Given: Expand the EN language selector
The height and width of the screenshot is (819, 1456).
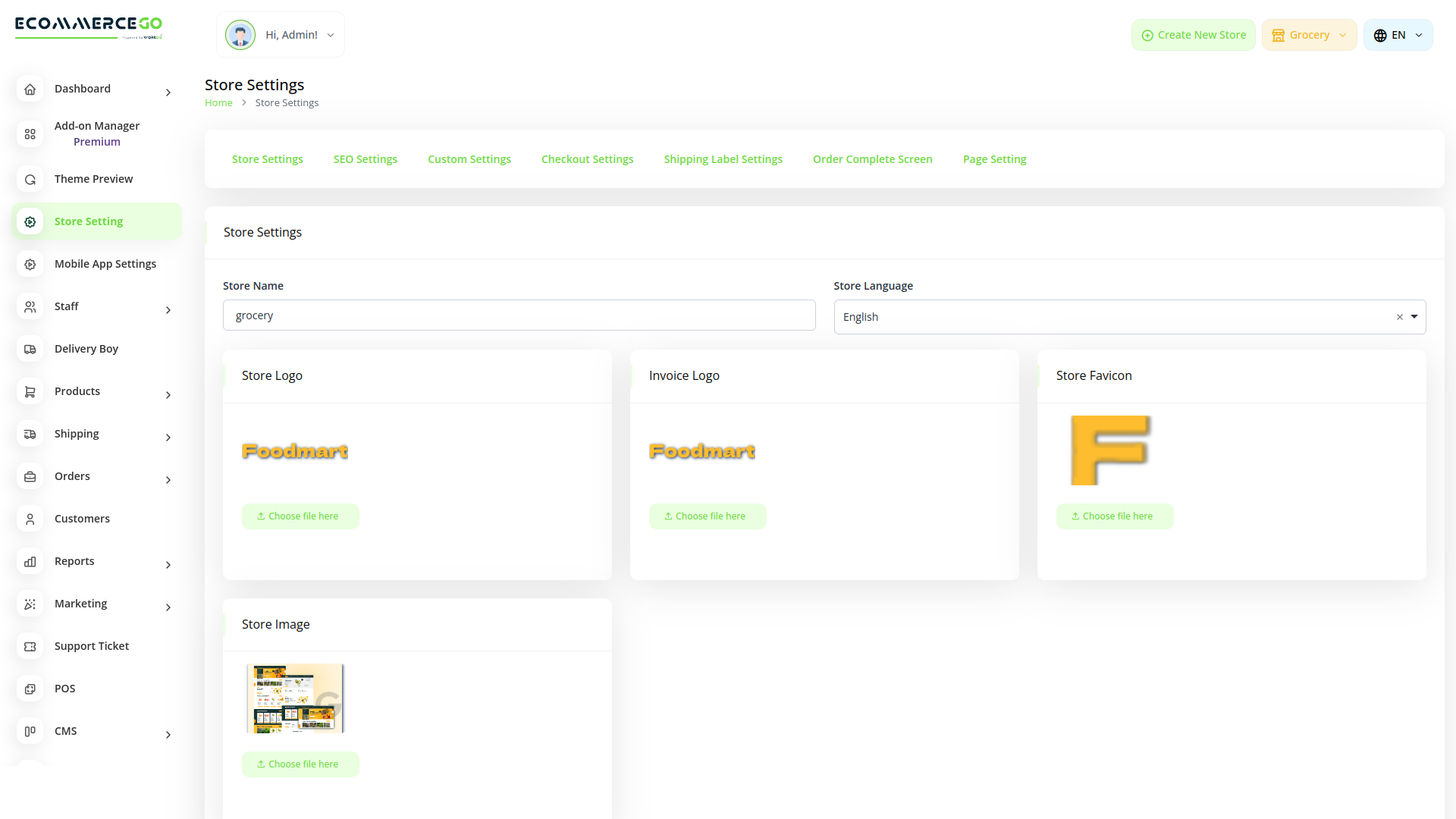Looking at the screenshot, I should point(1398,34).
